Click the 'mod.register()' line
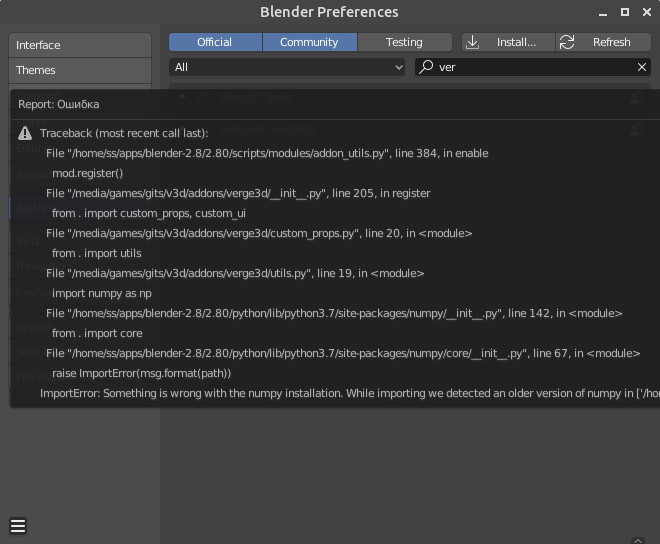The width and height of the screenshot is (660, 544). pos(88,173)
